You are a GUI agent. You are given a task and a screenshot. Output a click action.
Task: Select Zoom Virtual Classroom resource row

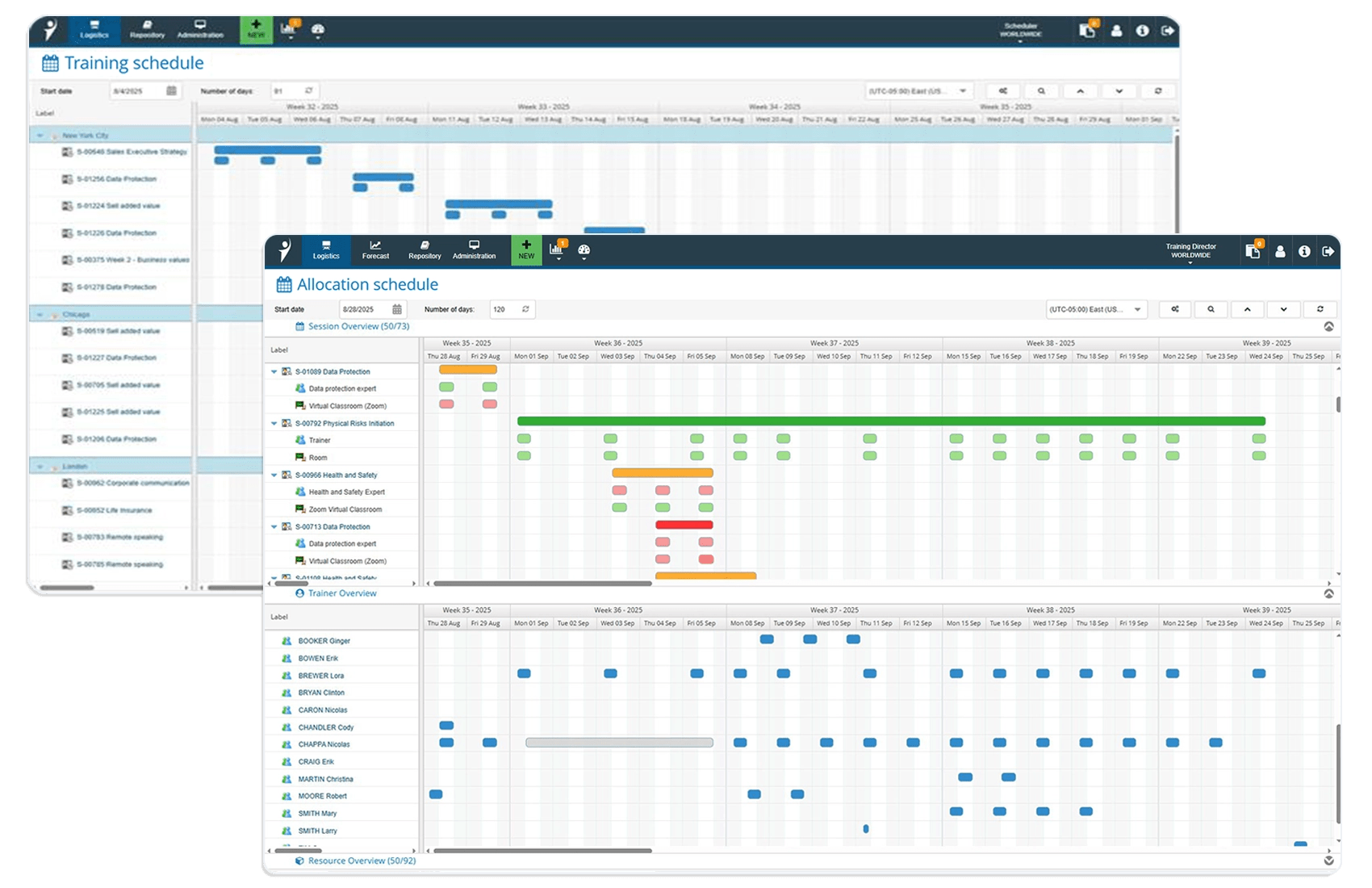tap(341, 509)
